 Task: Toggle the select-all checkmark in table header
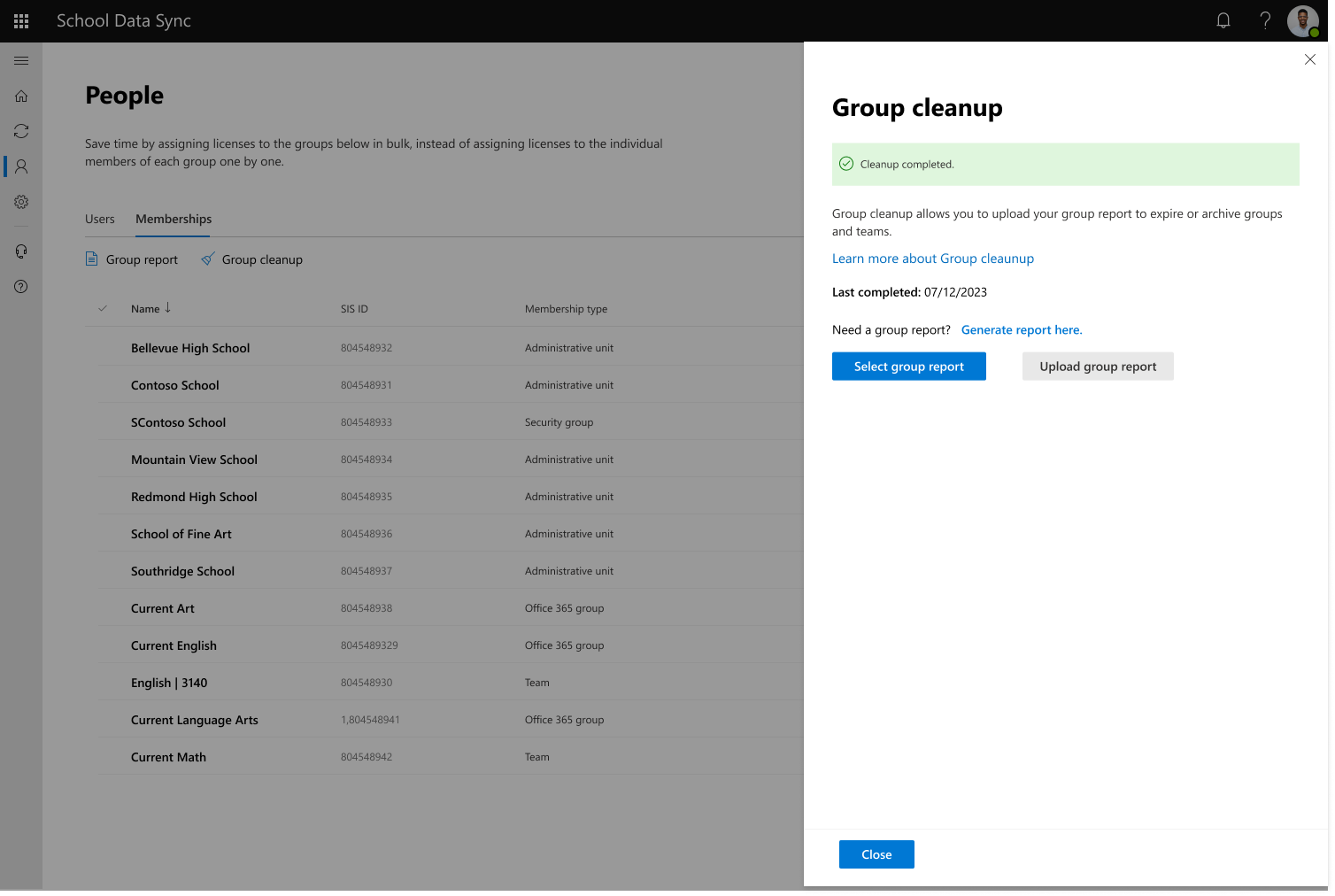[103, 309]
